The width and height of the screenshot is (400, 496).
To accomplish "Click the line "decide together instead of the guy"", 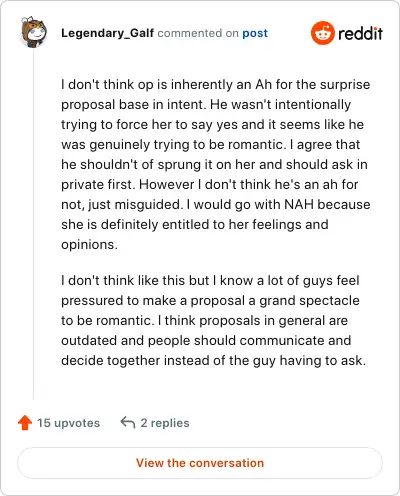I will pos(213,360).
